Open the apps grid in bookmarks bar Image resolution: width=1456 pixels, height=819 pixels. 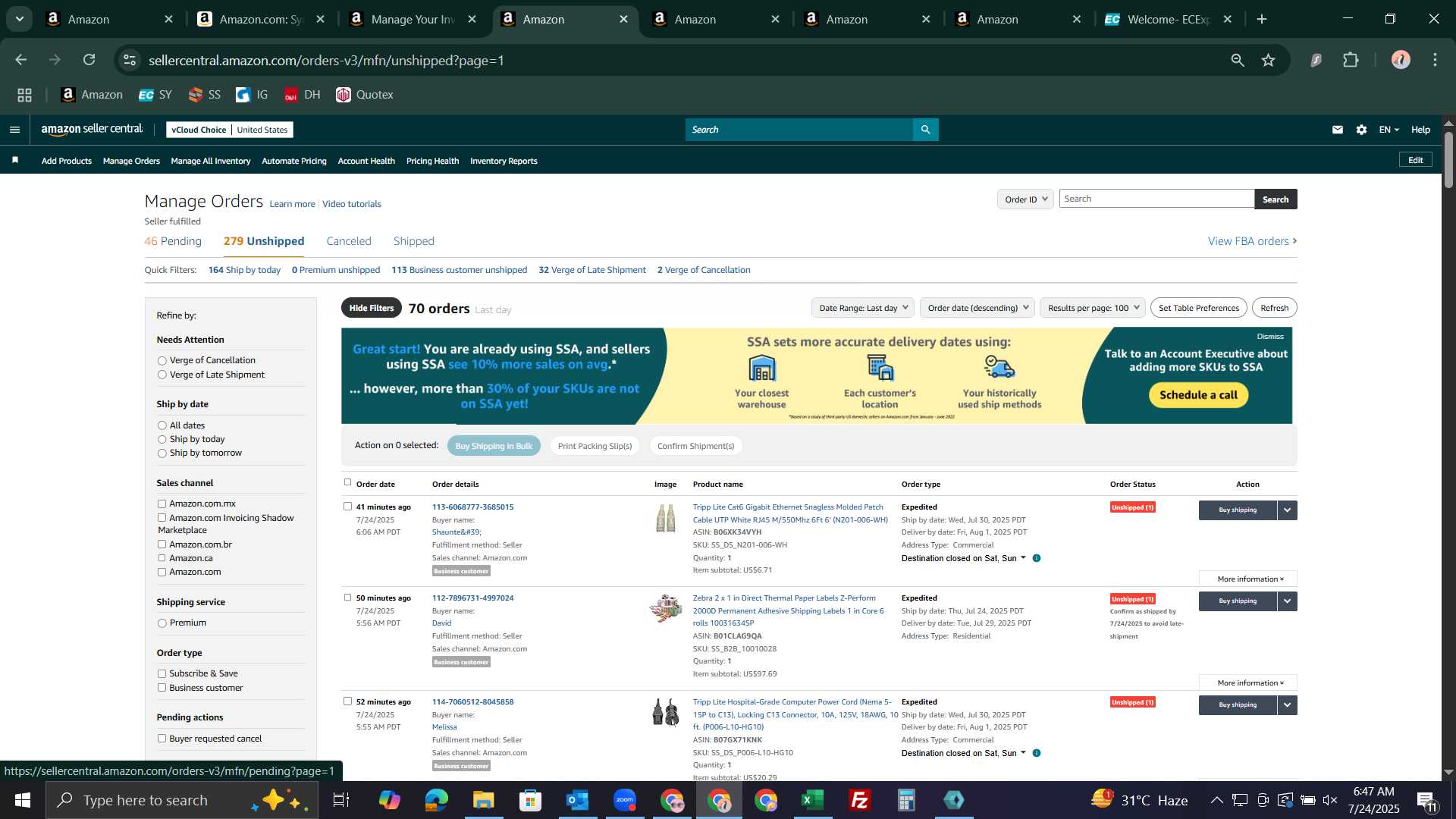pos(24,95)
